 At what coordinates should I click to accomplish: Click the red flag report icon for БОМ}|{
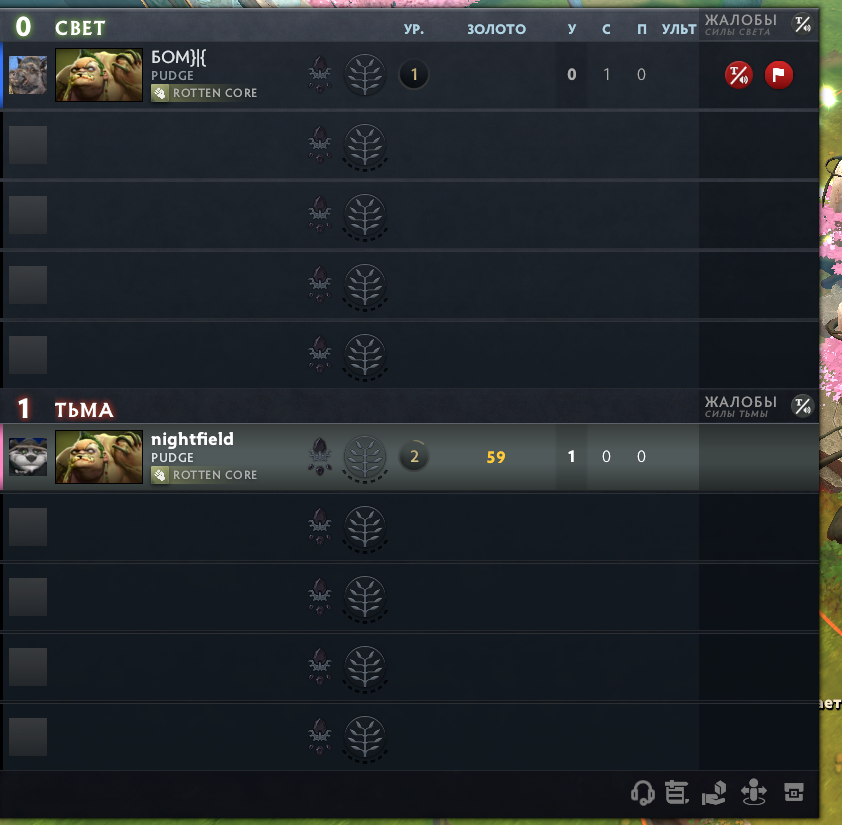coord(779,75)
